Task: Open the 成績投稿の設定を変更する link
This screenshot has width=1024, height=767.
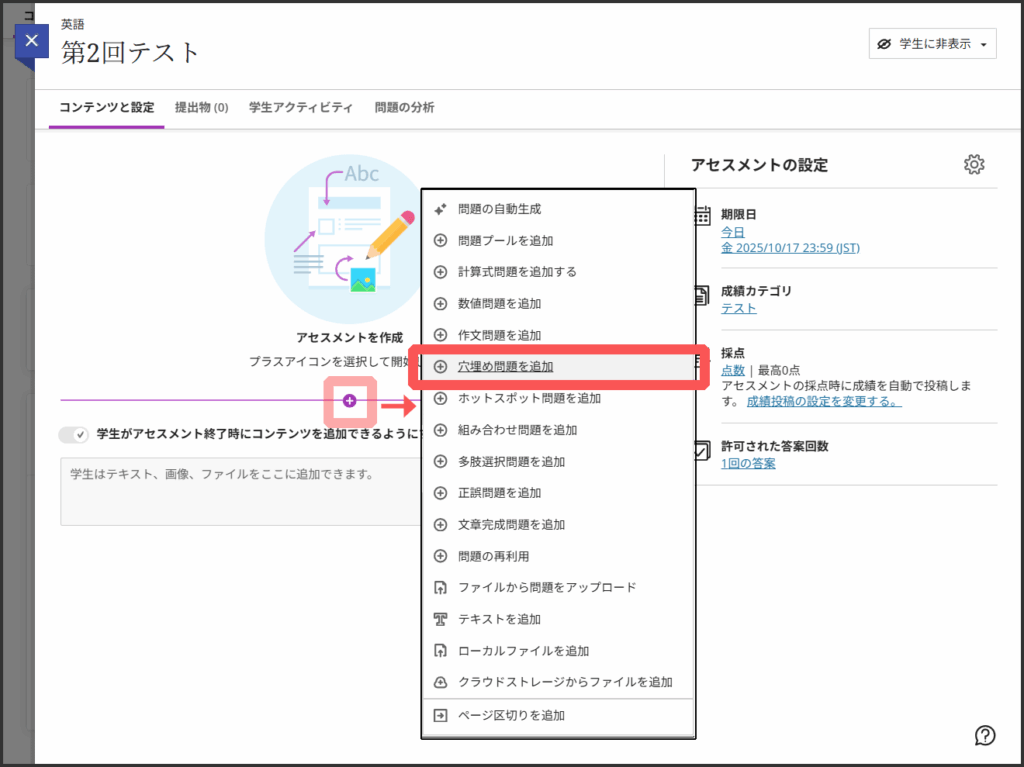Action: (x=824, y=402)
